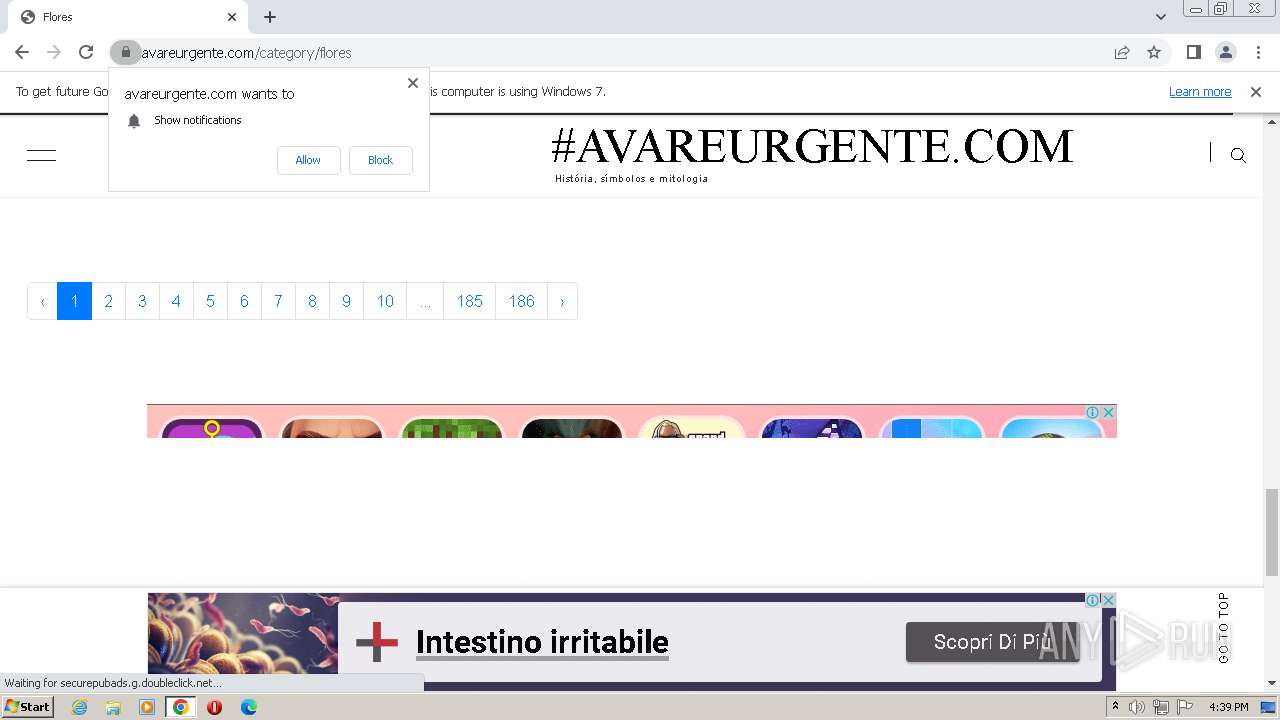Screen dimensions: 1280x720
Task: Click the address bar URL
Action: click(247, 53)
